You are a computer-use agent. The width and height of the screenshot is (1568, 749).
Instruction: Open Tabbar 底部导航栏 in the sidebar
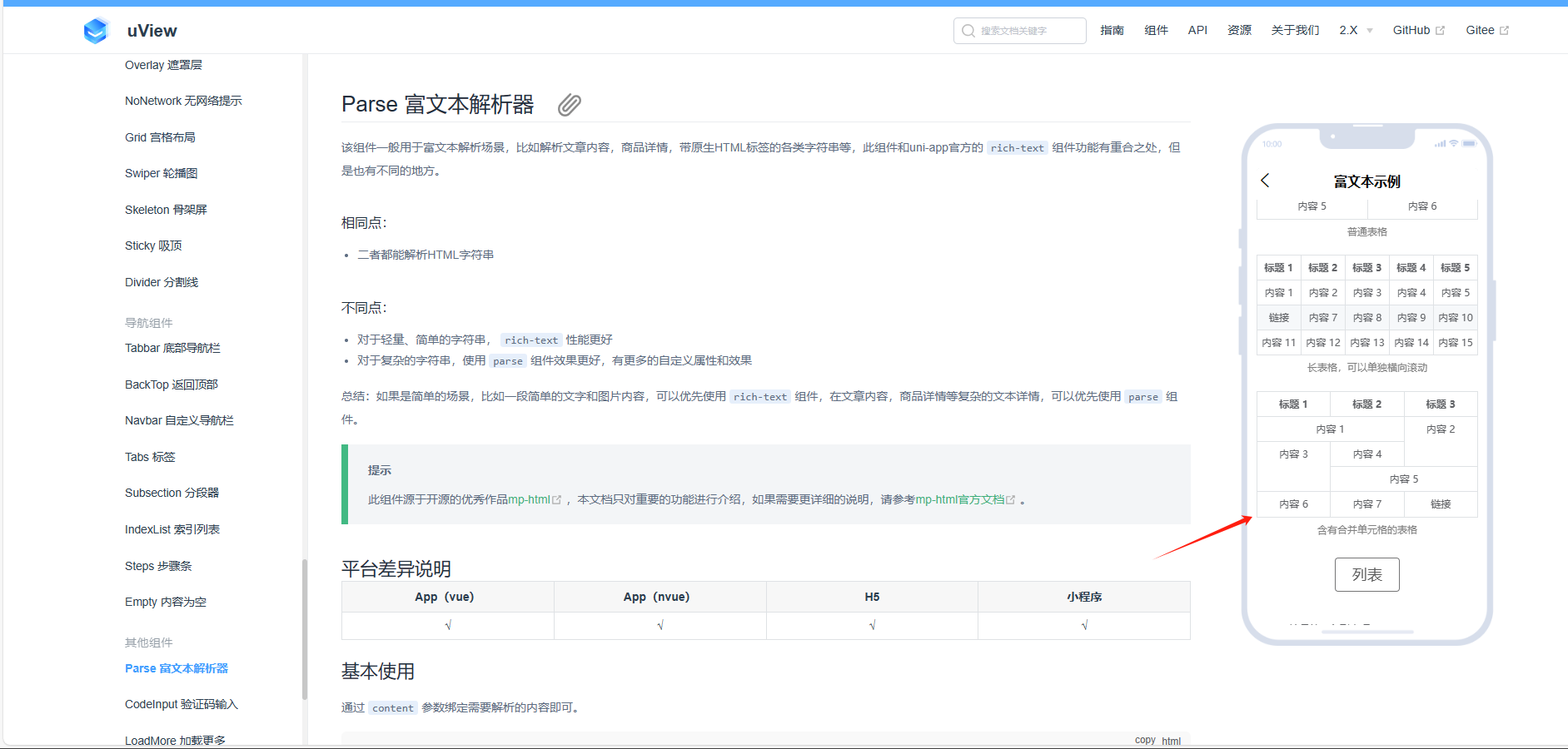point(172,348)
